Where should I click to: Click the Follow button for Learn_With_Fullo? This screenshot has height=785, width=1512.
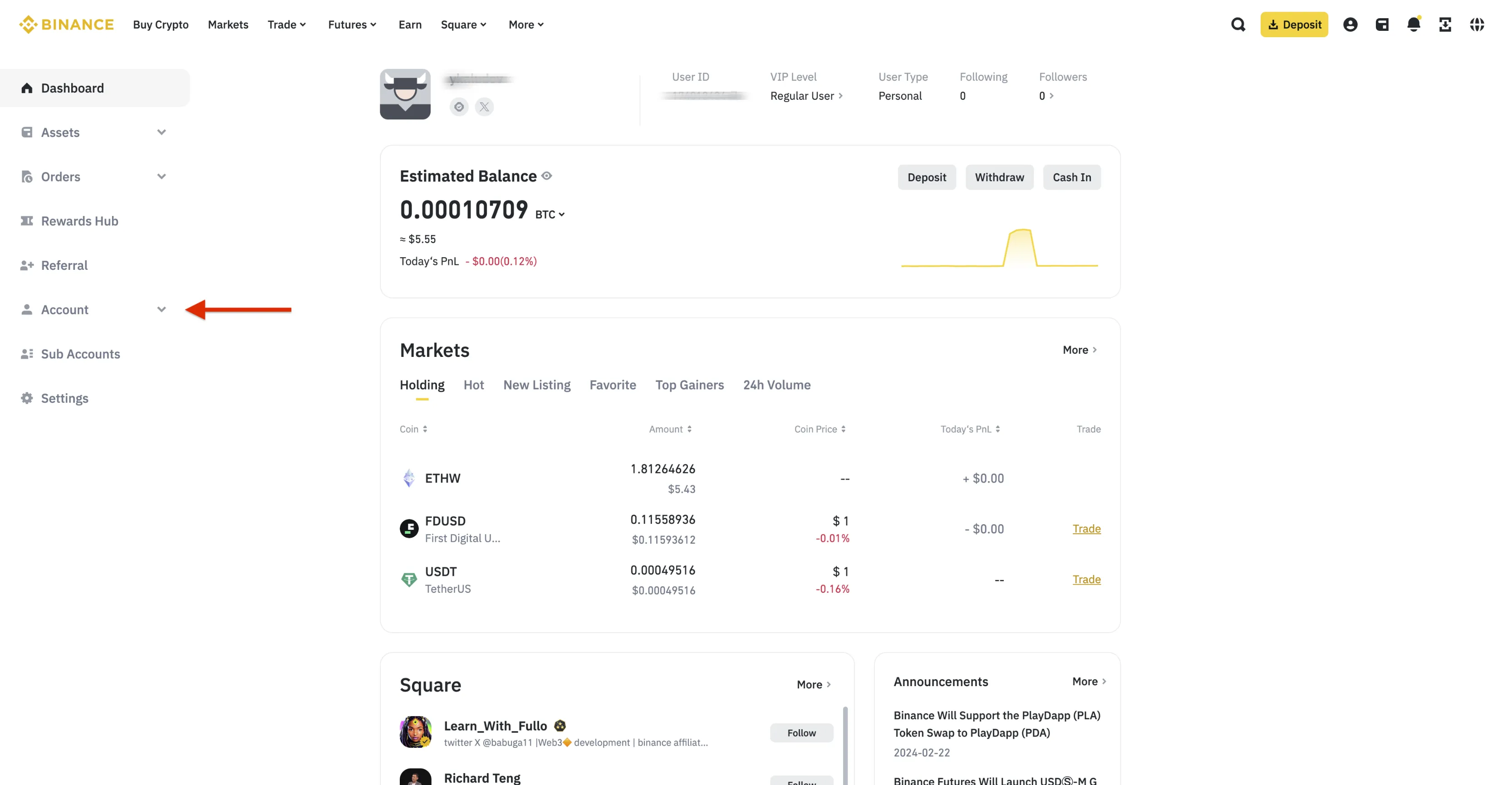point(801,732)
